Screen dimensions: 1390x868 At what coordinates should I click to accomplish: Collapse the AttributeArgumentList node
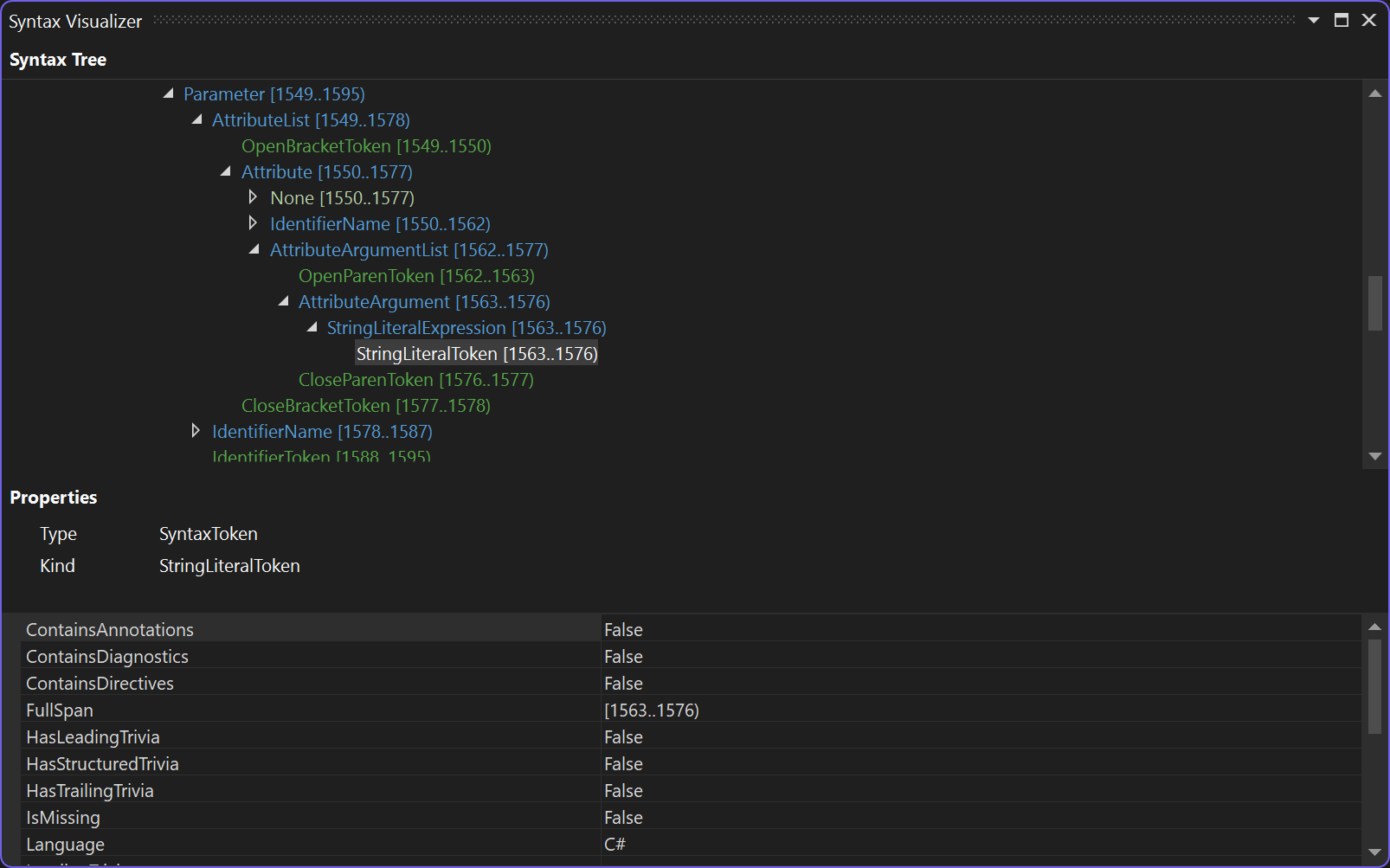(x=254, y=249)
